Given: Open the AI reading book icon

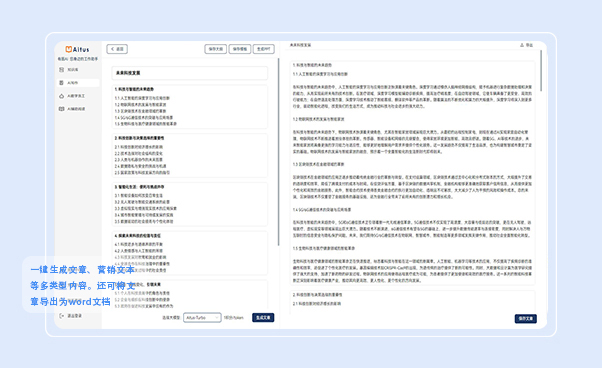Looking at the screenshot, I should pyautogui.click(x=61, y=109).
